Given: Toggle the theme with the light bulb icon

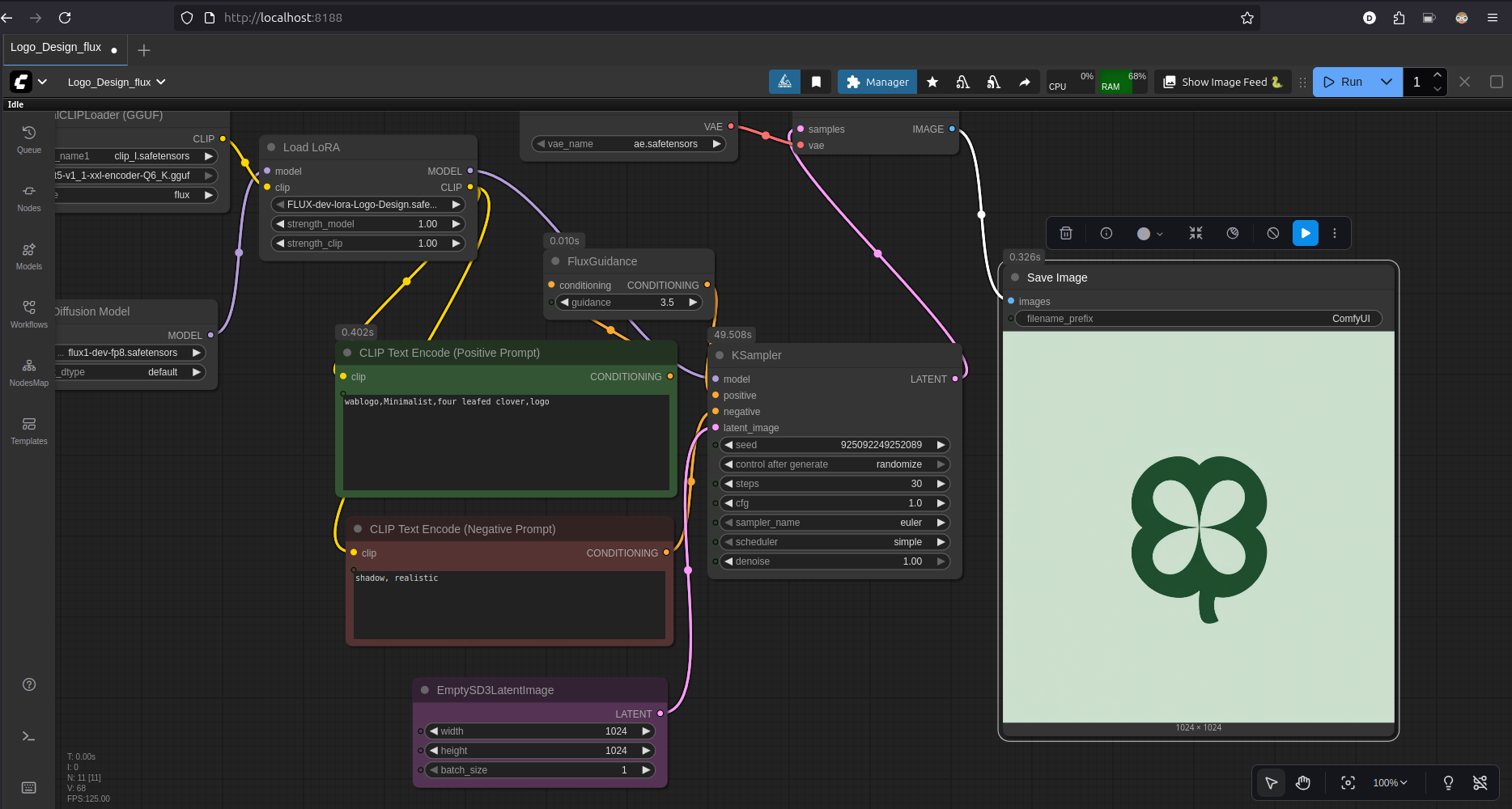Looking at the screenshot, I should click(1448, 782).
